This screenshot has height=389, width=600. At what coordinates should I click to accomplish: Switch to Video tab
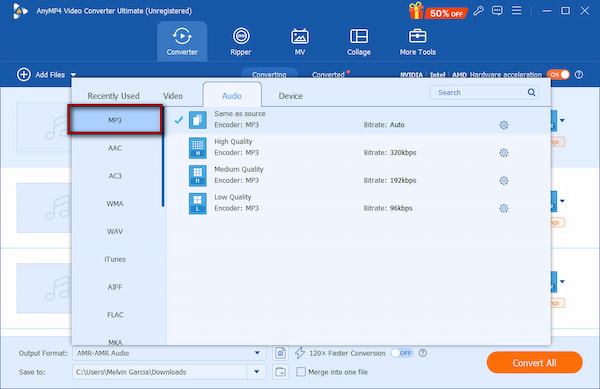click(173, 96)
